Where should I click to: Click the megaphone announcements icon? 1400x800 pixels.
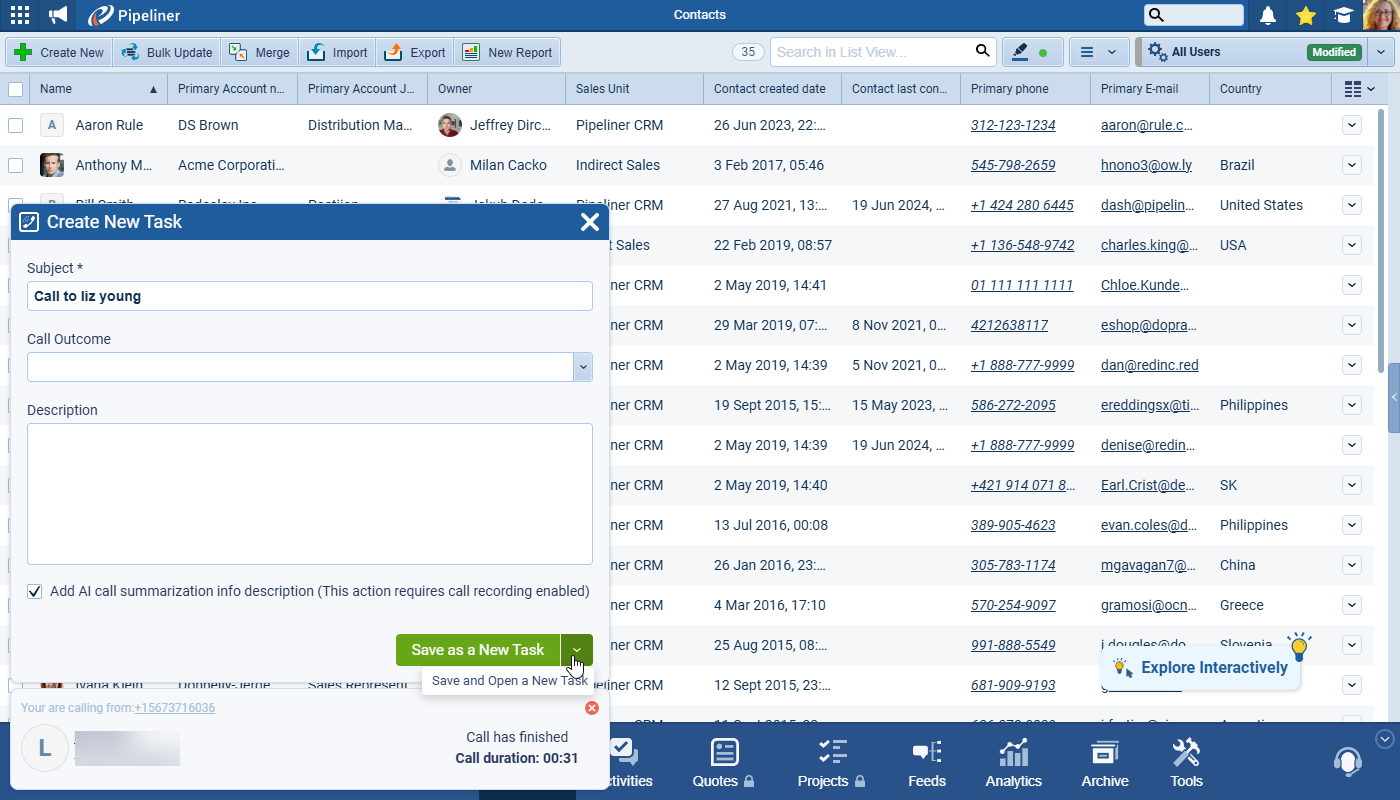[58, 15]
